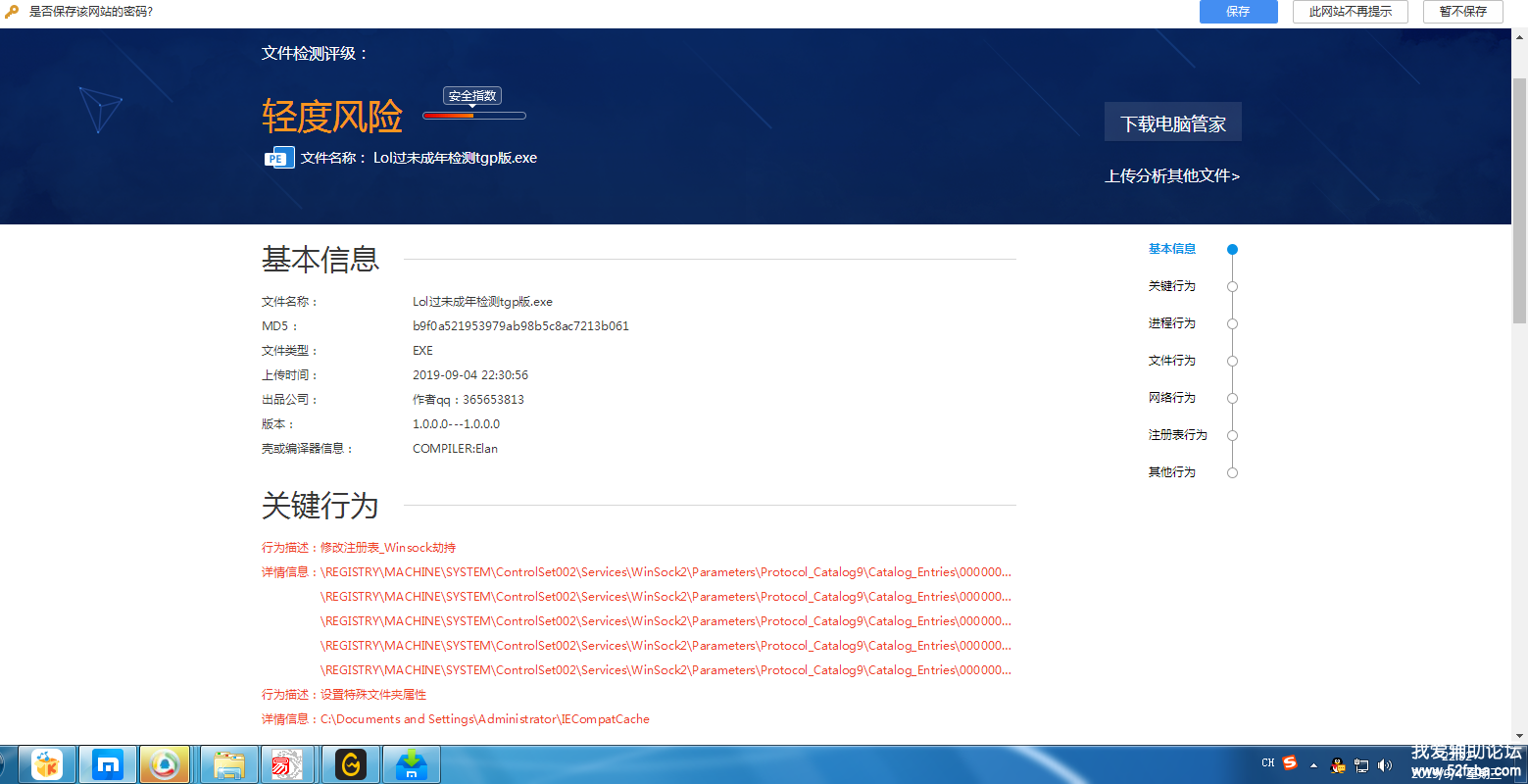Jump to 网络行为 section in side navigation
This screenshot has height=784, width=1528.
[1172, 398]
